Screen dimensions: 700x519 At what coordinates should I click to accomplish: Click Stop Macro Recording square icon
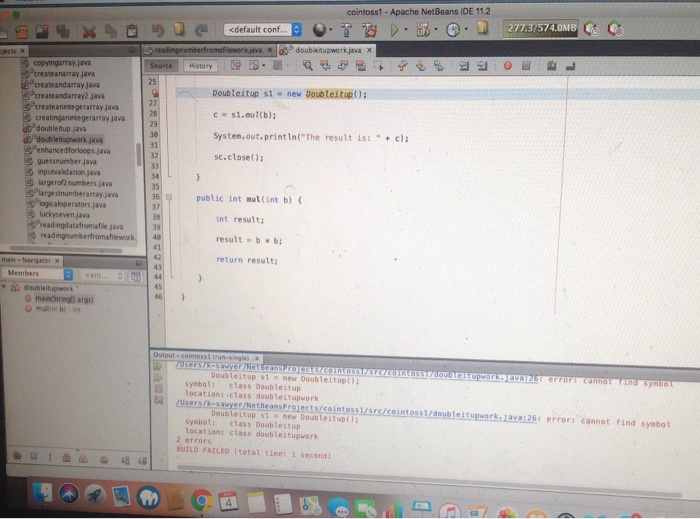point(526,66)
